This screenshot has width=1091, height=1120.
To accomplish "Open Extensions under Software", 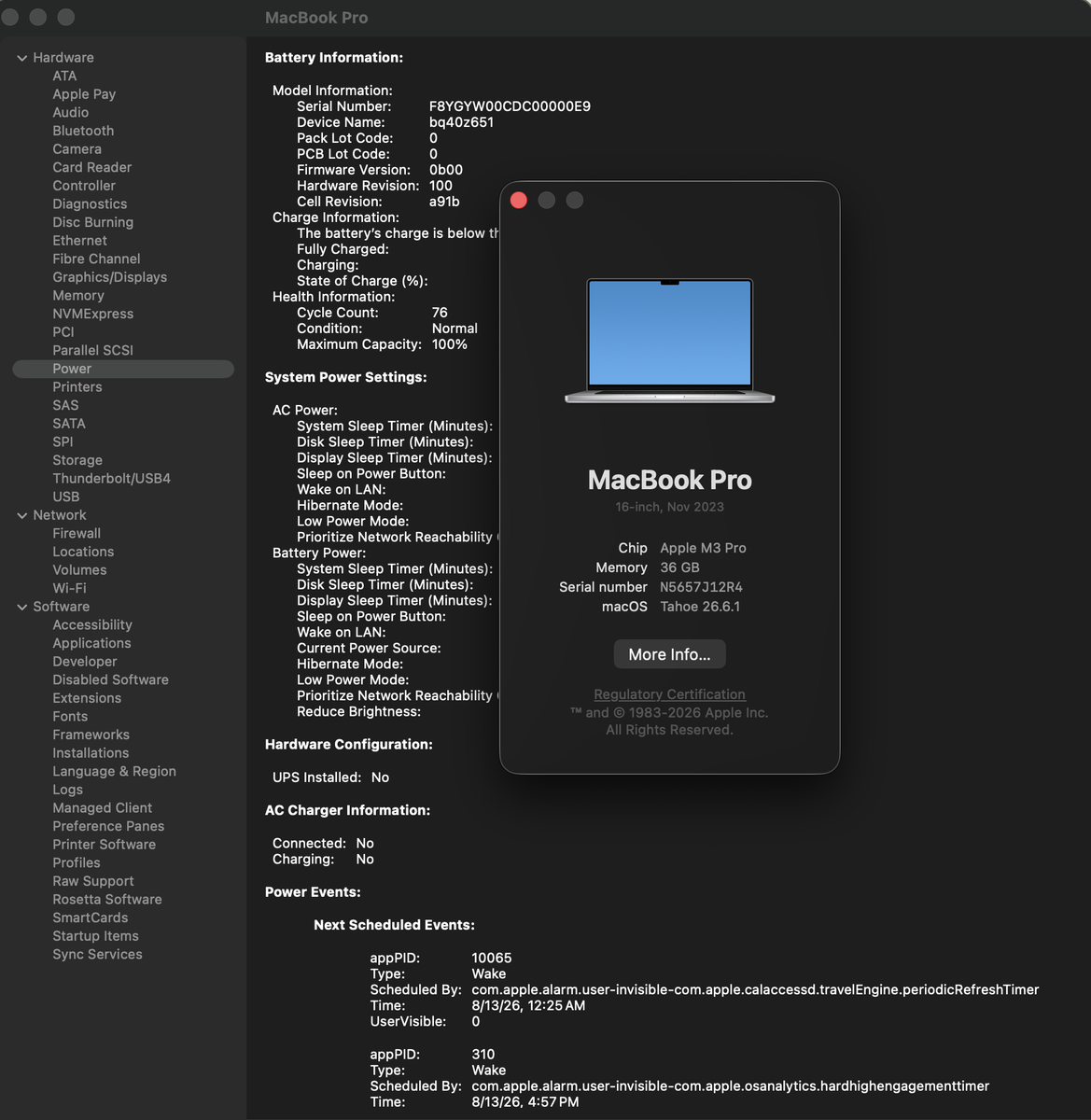I will [87, 698].
